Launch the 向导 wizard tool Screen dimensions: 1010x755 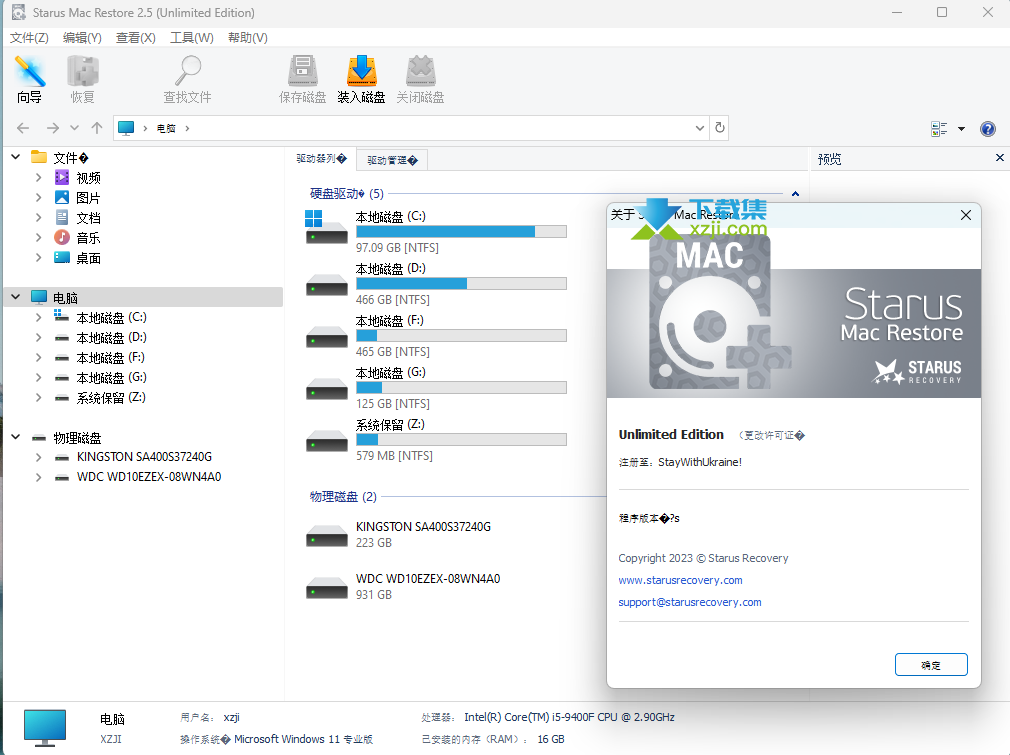point(30,80)
